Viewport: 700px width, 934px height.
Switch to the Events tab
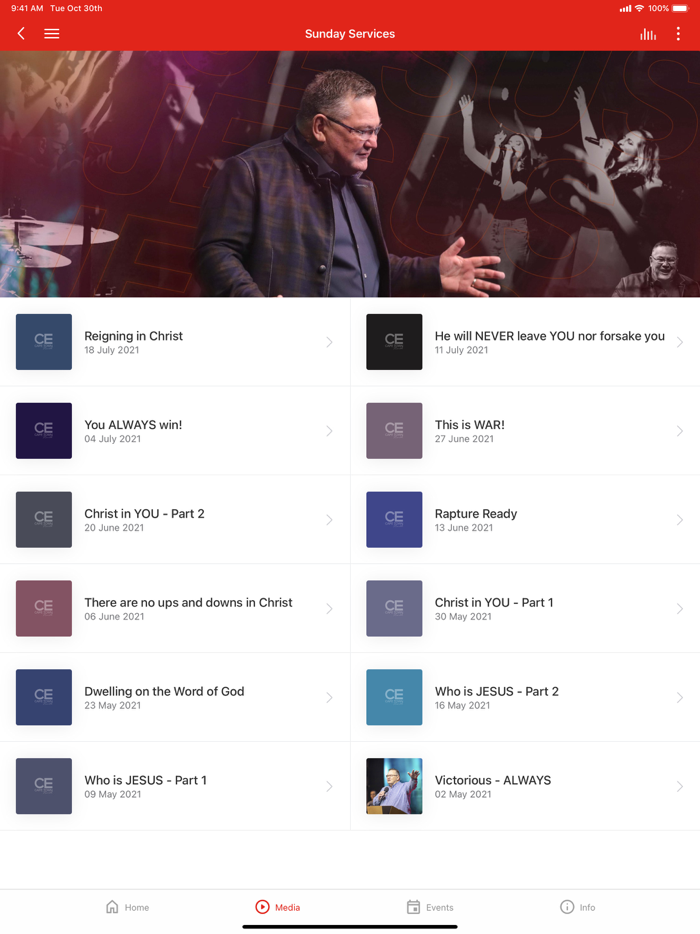[x=430, y=907]
